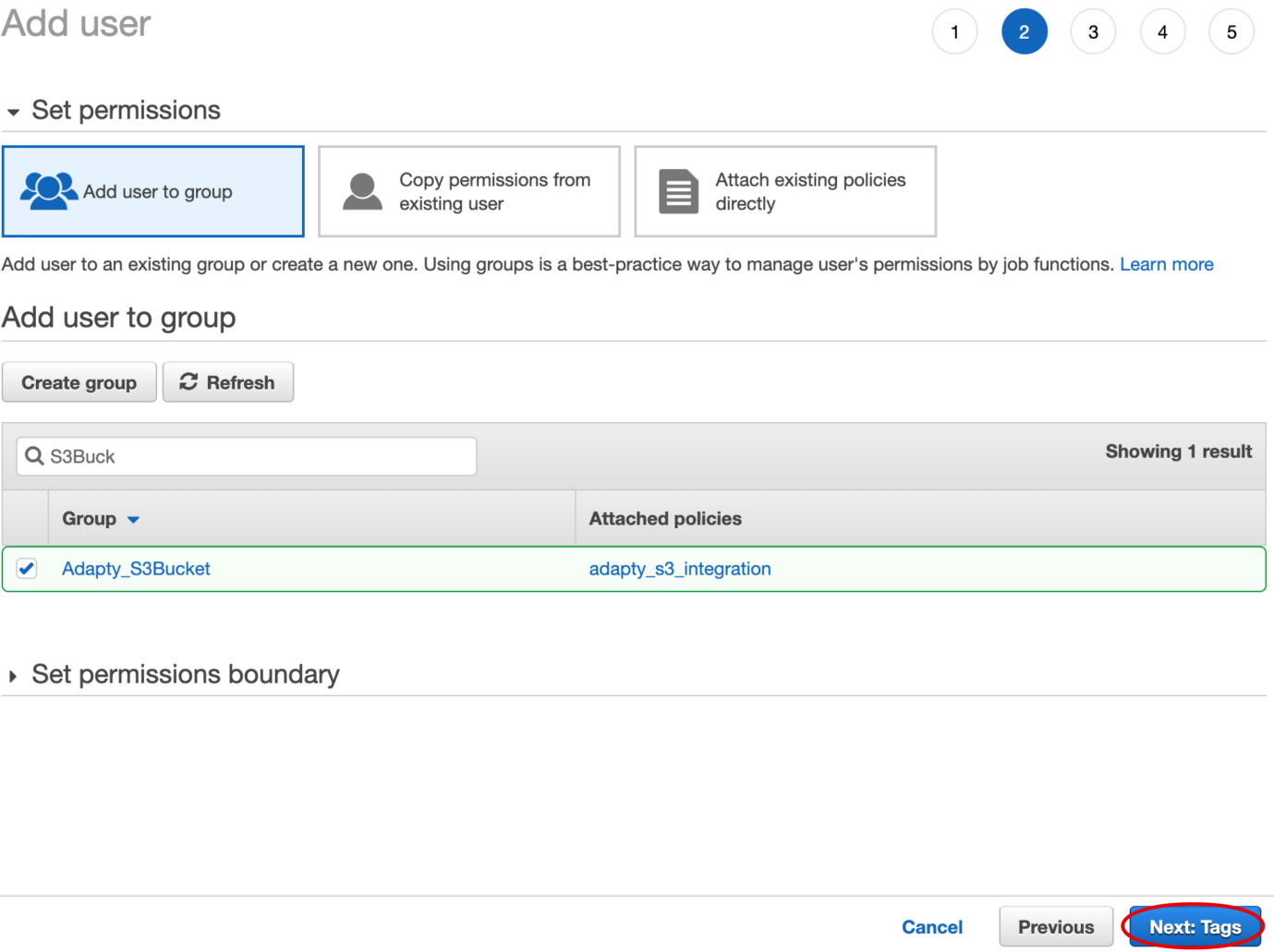Jump to step 3 in the wizard
This screenshot has width=1274, height=952.
[x=1093, y=32]
